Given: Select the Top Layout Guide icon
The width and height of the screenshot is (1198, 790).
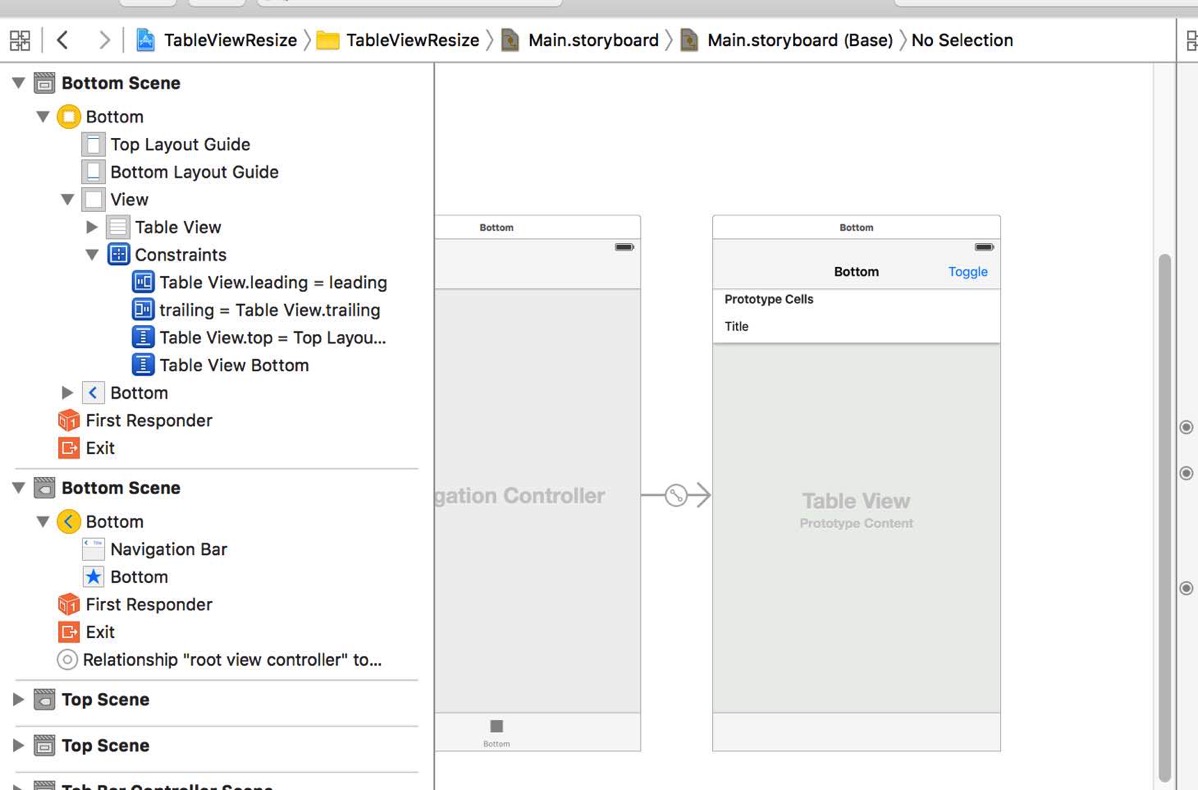Looking at the screenshot, I should point(93,144).
